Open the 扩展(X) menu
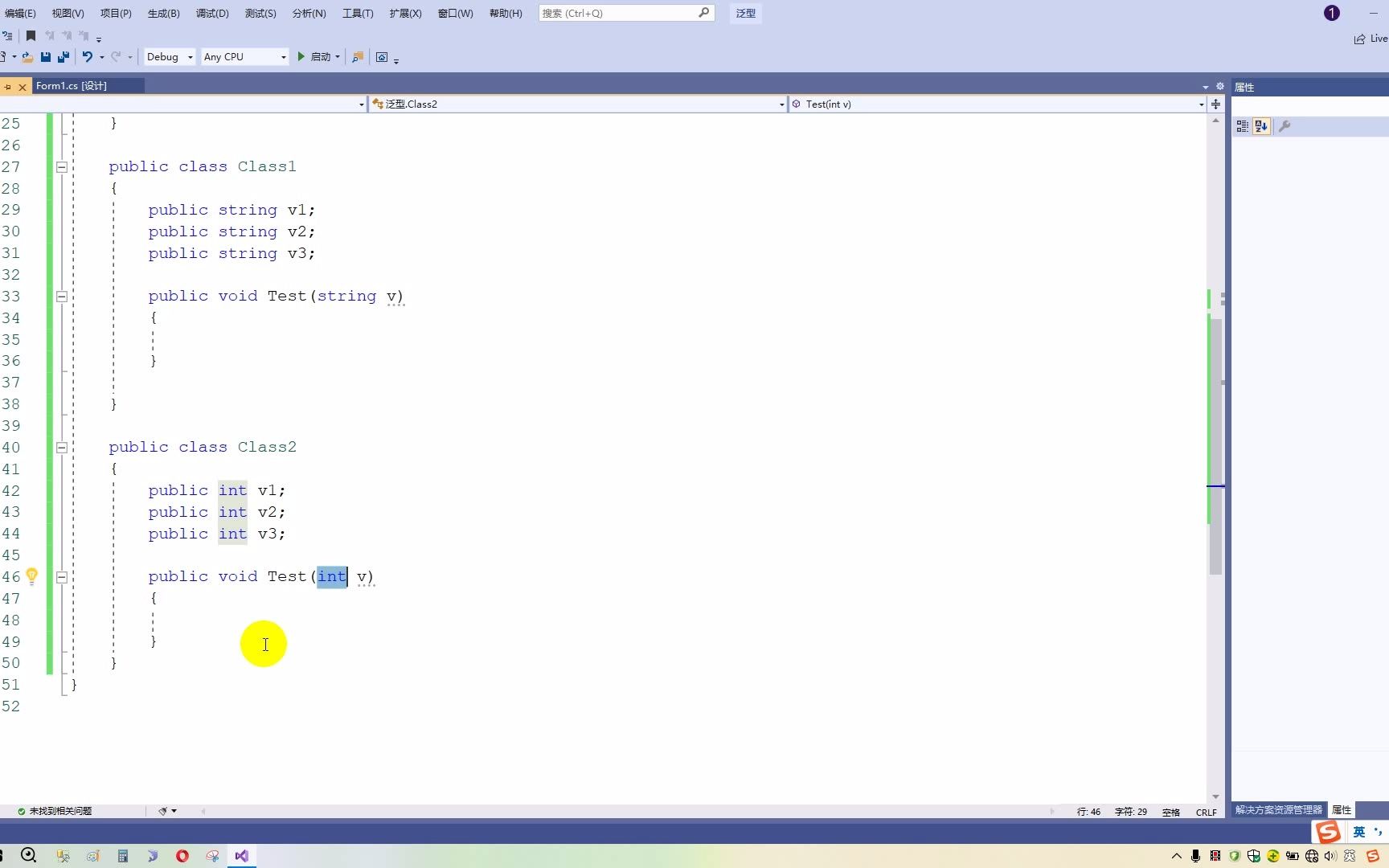 [405, 13]
